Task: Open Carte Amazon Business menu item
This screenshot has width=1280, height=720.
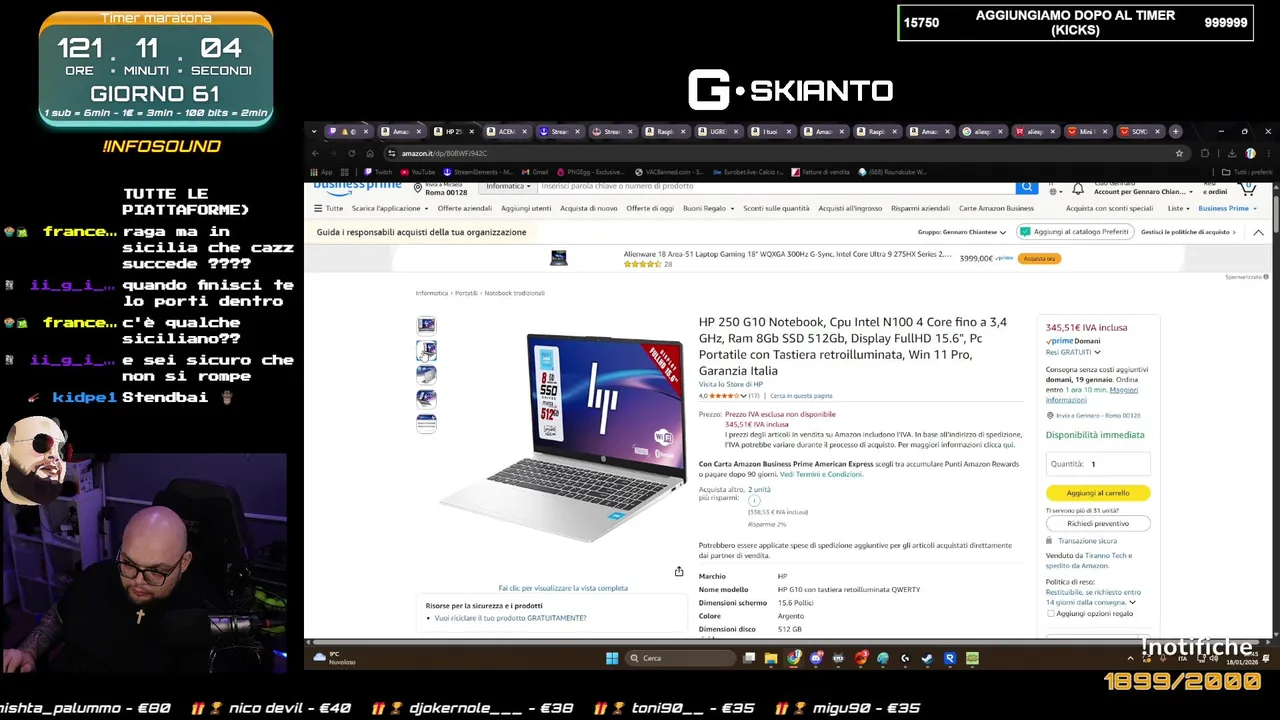Action: [x=996, y=208]
